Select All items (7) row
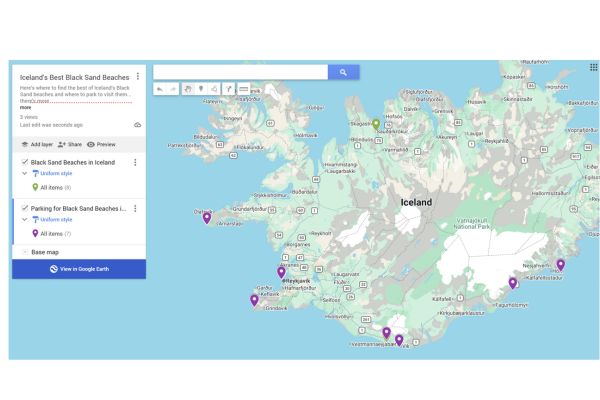Screen dimensions: 600x400 point(78,233)
